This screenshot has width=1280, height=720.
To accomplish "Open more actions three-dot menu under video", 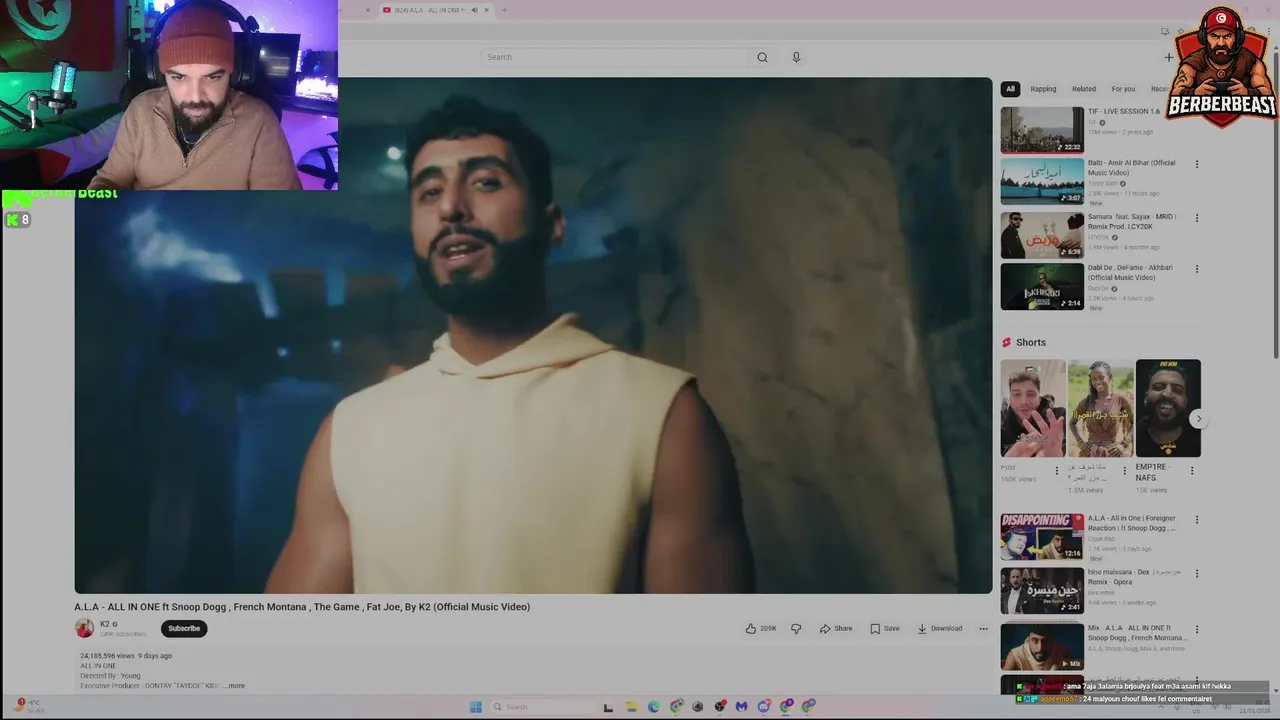I will (x=983, y=629).
